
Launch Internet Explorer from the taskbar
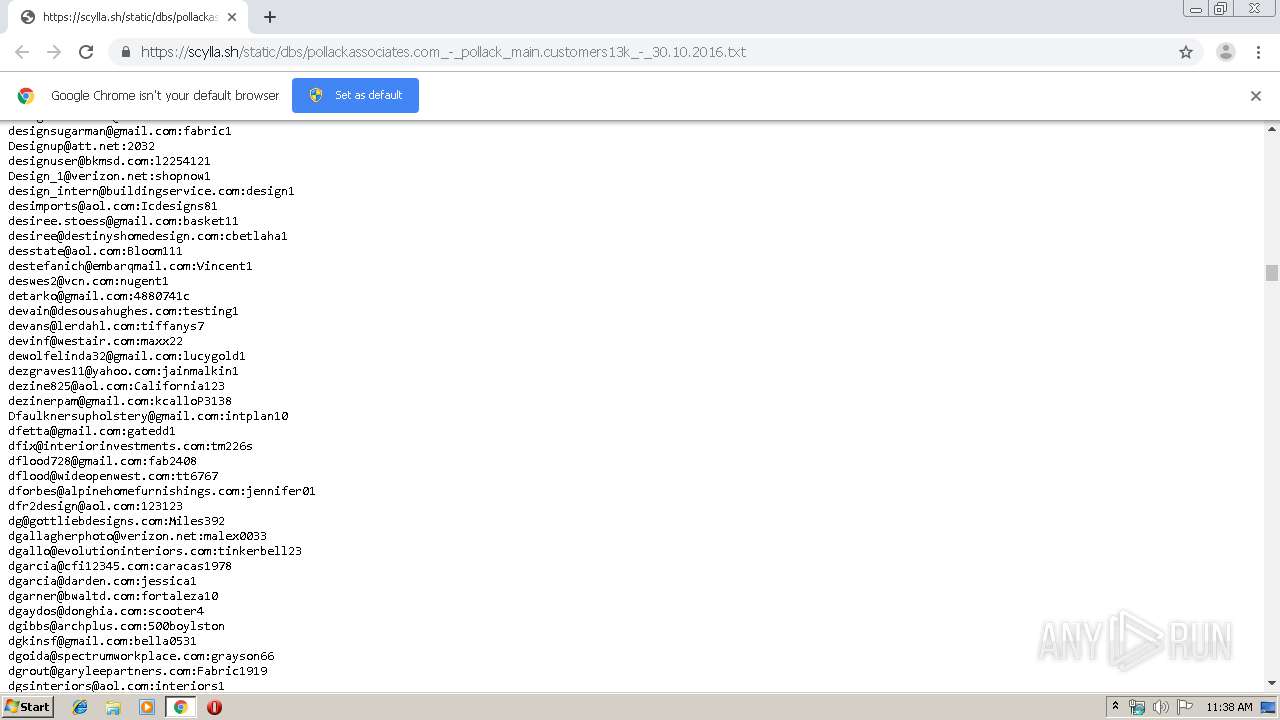pyautogui.click(x=80, y=707)
